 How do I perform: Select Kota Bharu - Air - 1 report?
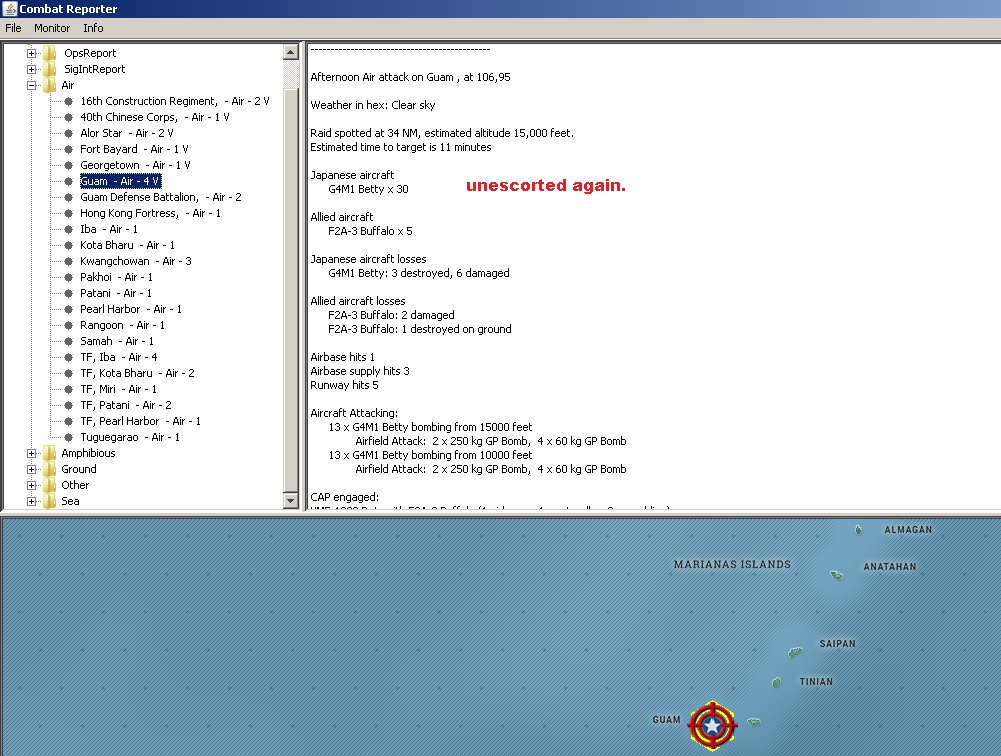pyautogui.click(x=127, y=245)
